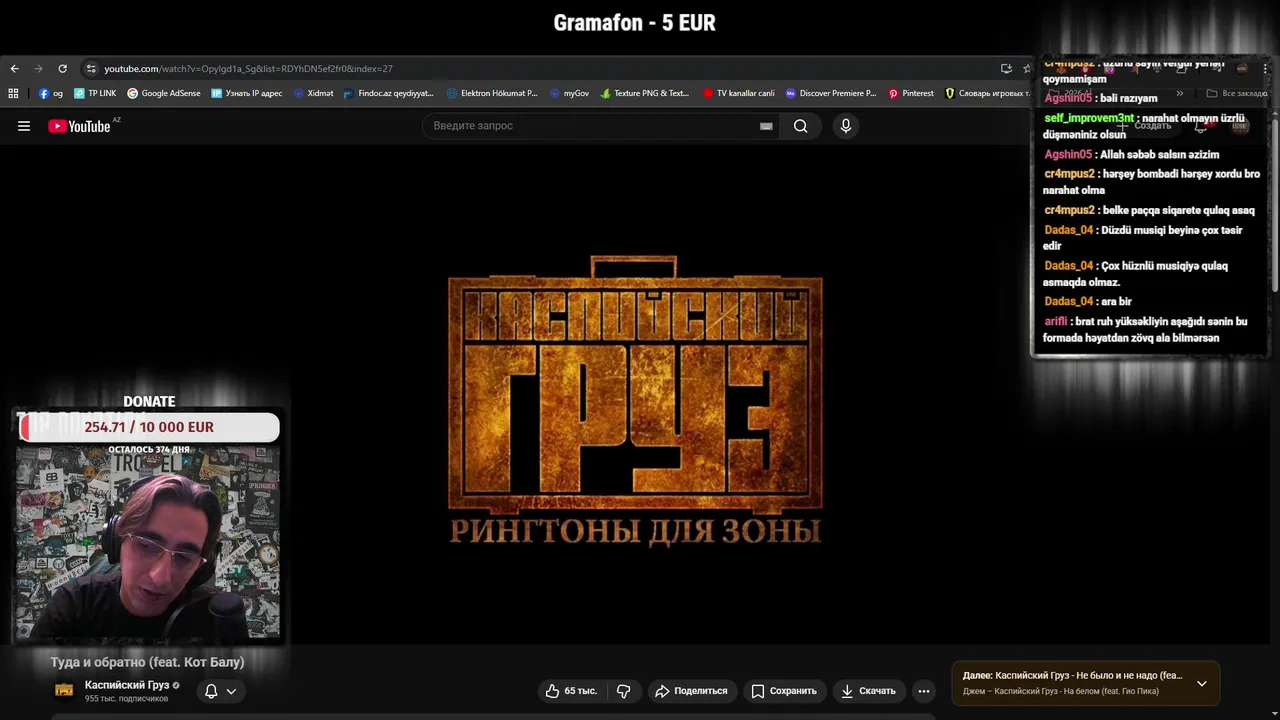Click the search magnifier button
Image resolution: width=1280 pixels, height=720 pixels.
[x=800, y=126]
